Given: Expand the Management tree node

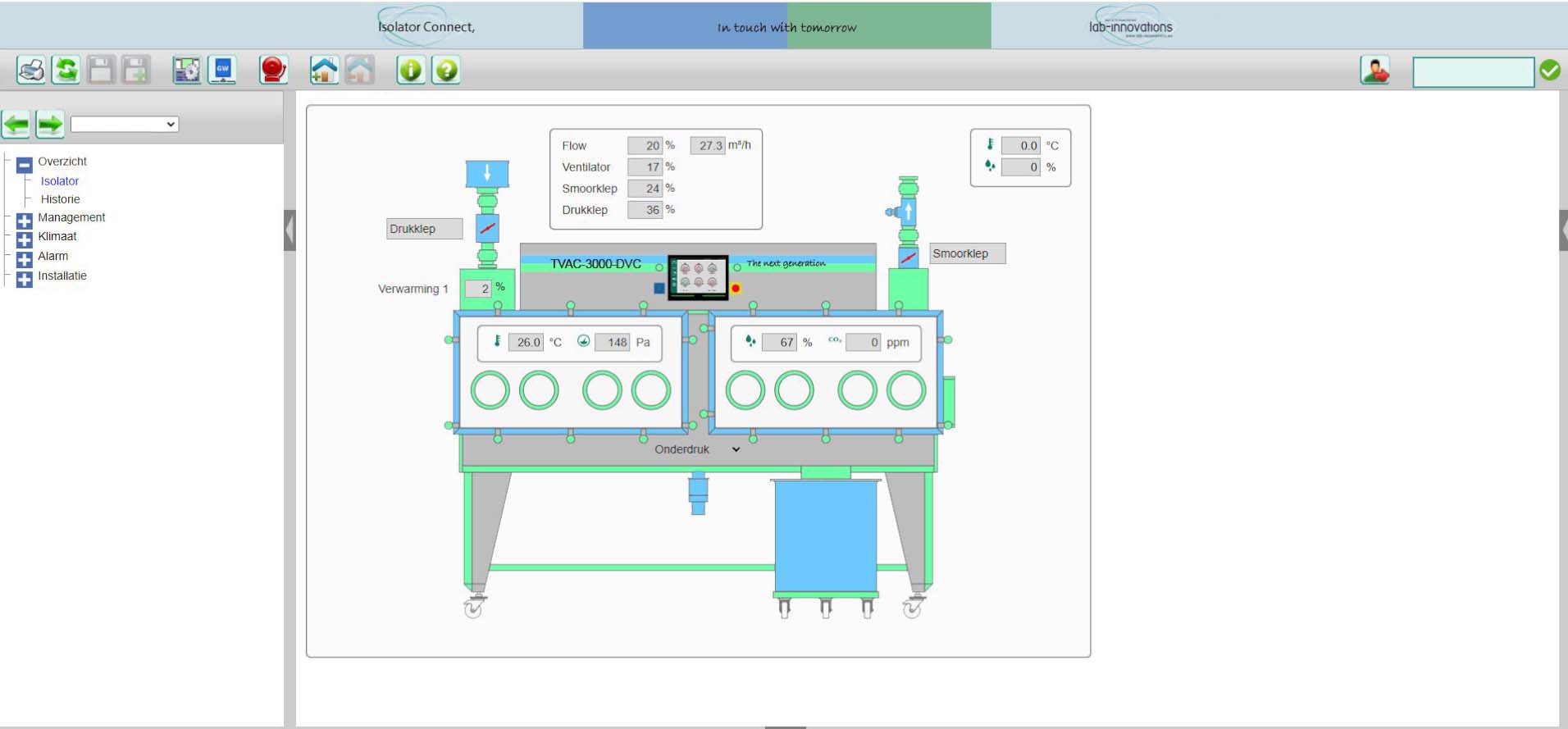Looking at the screenshot, I should pos(25,220).
